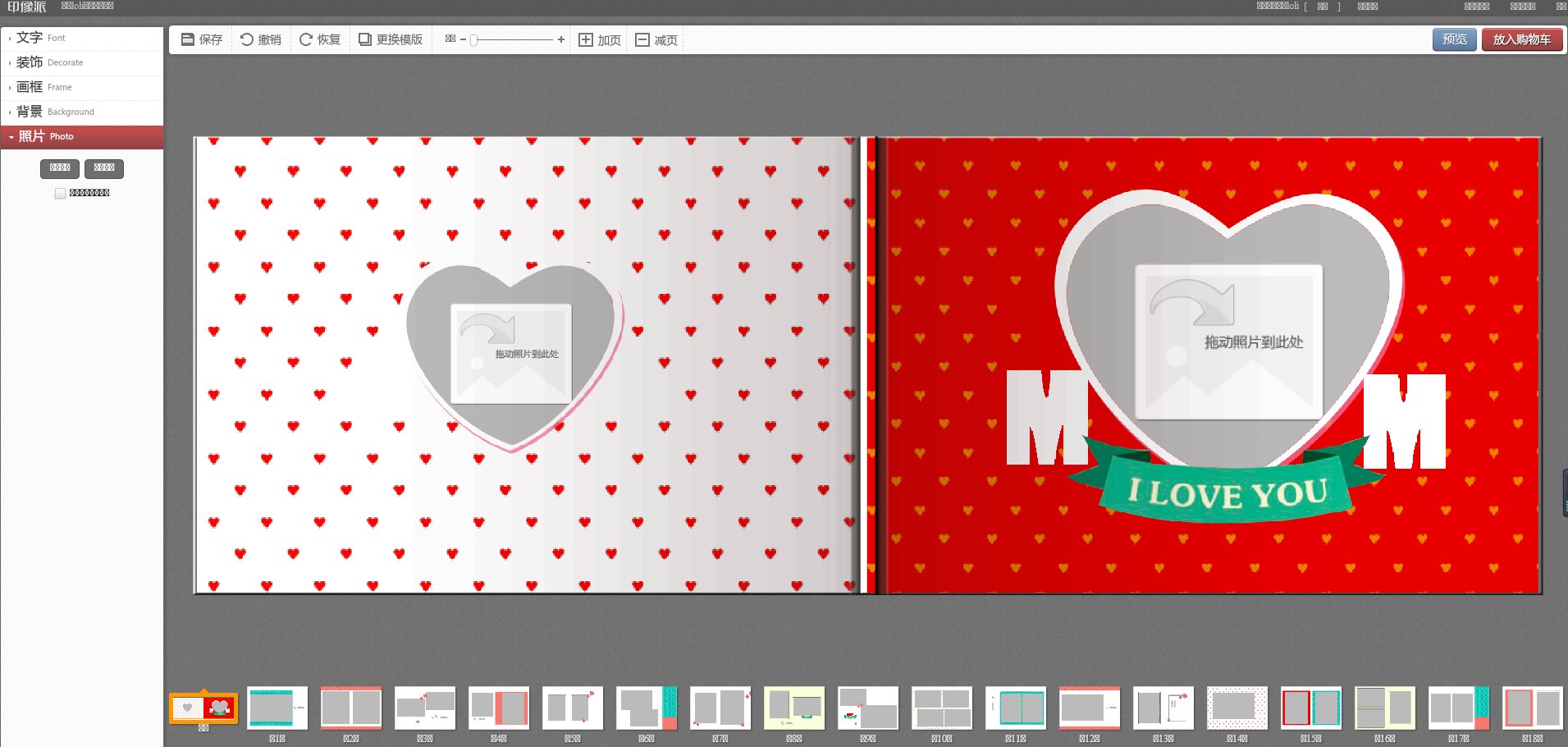Click the zoom-in plus icon
The width and height of the screenshot is (1568, 747).
point(561,39)
